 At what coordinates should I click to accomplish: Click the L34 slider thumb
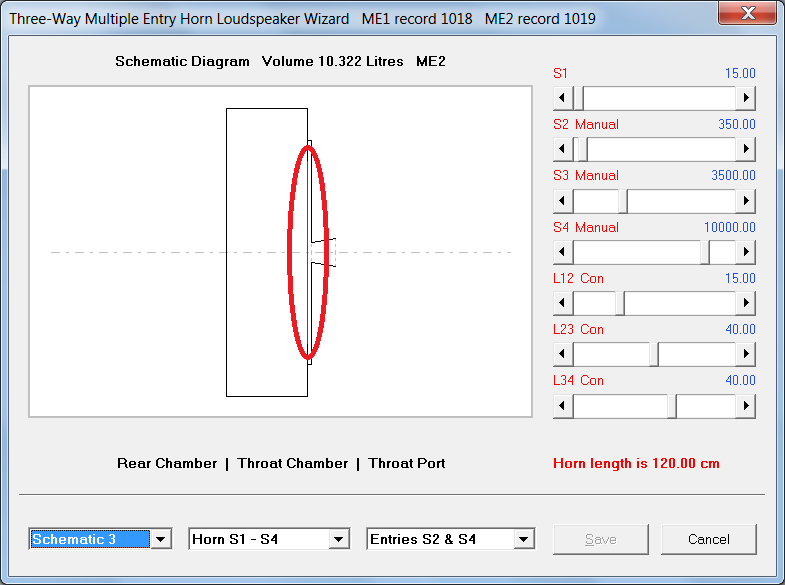(672, 406)
